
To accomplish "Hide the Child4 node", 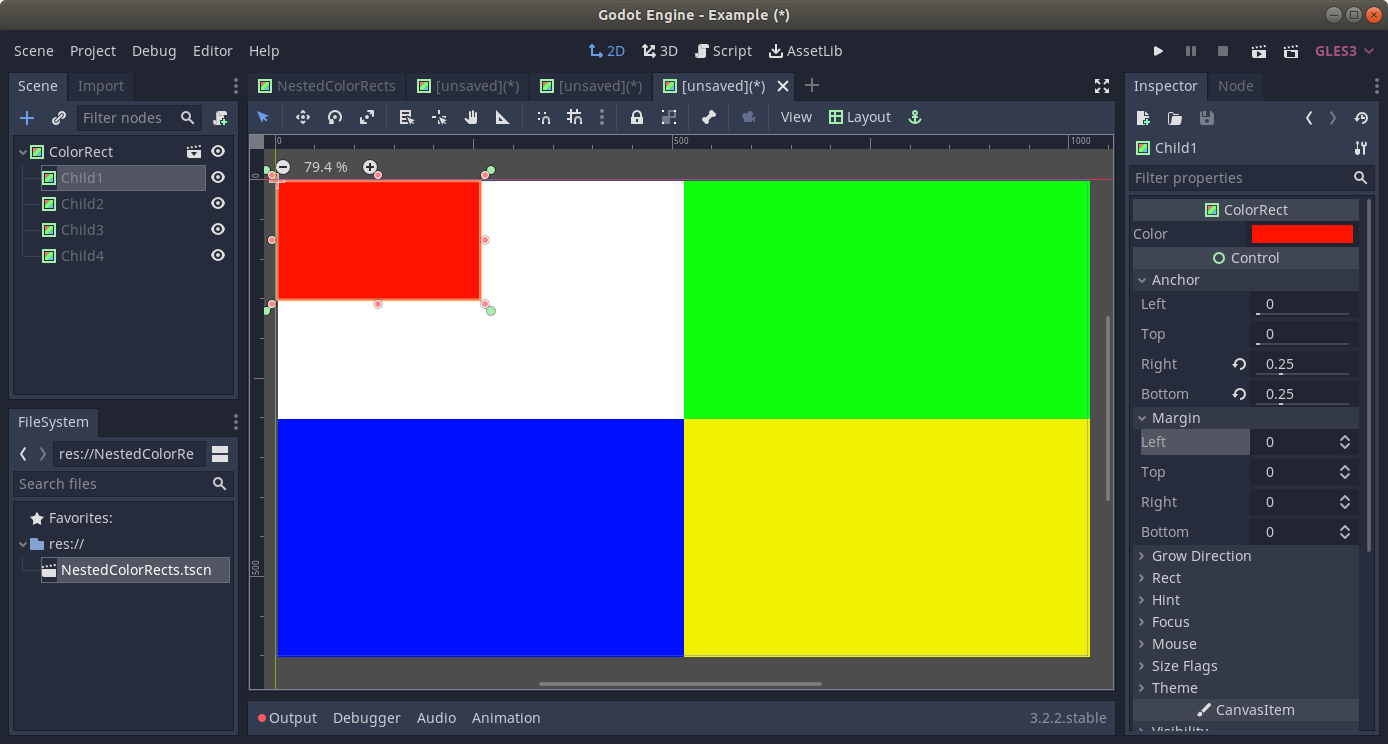I will pyautogui.click(x=218, y=256).
